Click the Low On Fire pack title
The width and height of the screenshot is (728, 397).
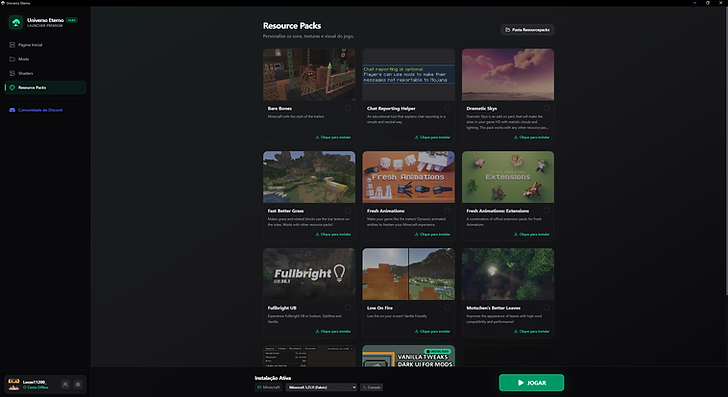point(380,308)
